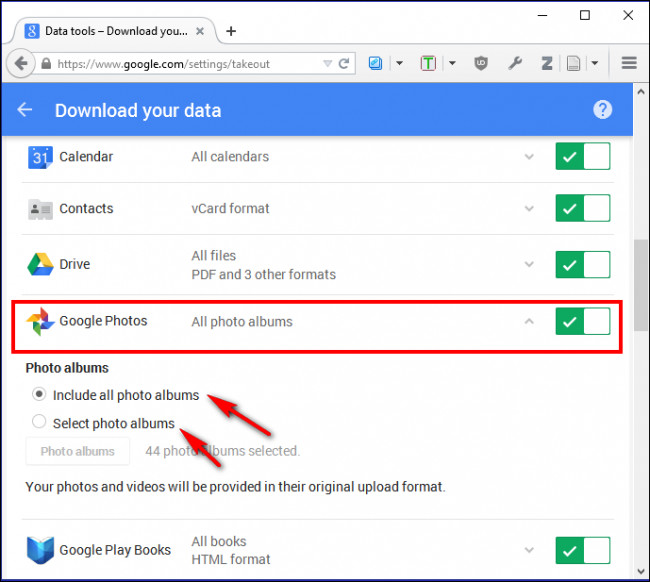Click the uBlock shield toolbar icon
This screenshot has height=582, width=650.
480,63
